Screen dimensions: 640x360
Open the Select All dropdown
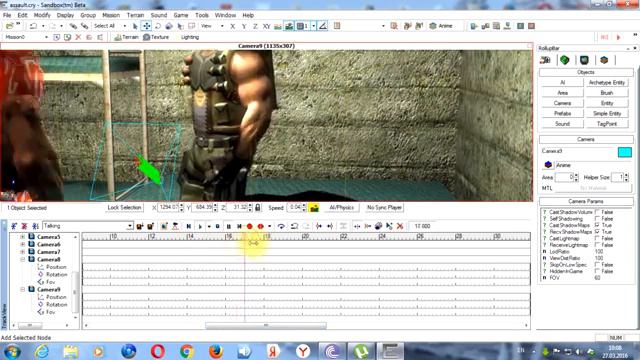(x=124, y=26)
